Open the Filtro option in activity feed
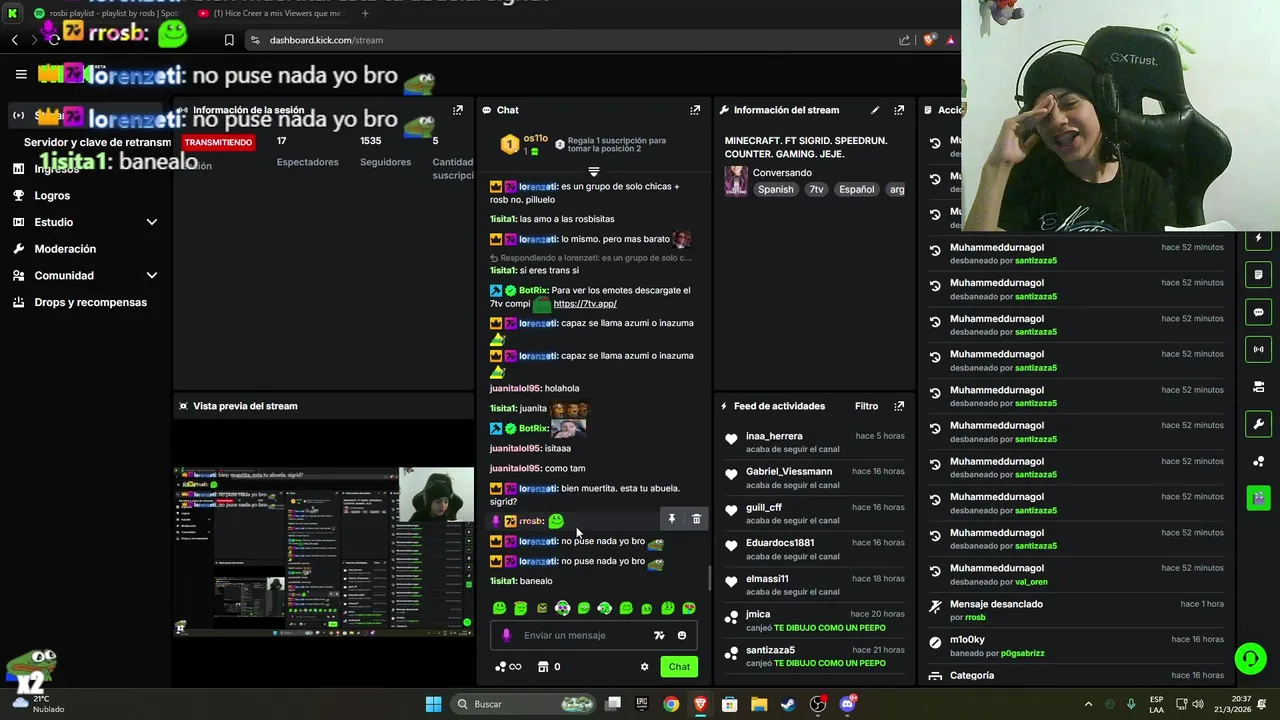 (866, 406)
